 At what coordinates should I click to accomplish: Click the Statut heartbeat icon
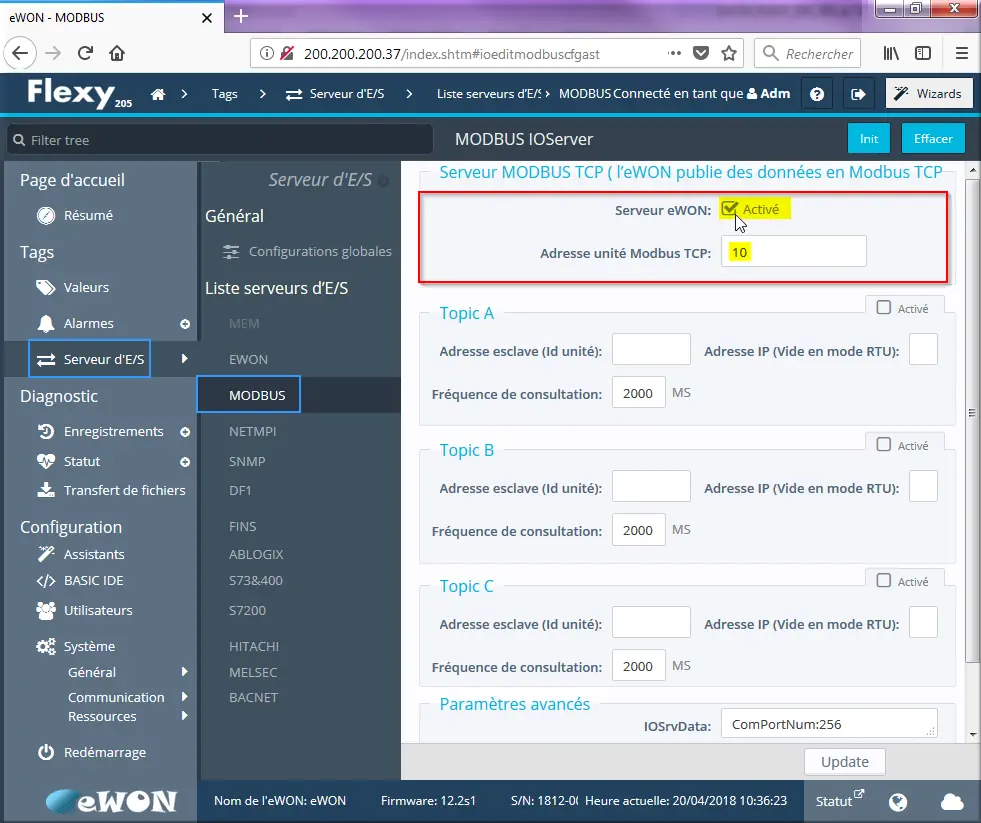[x=46, y=461]
